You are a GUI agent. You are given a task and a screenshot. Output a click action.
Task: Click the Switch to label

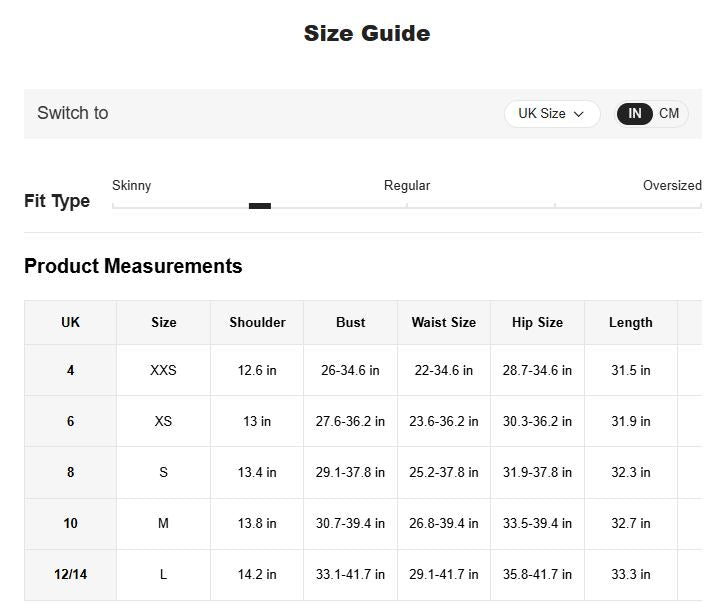coord(72,113)
